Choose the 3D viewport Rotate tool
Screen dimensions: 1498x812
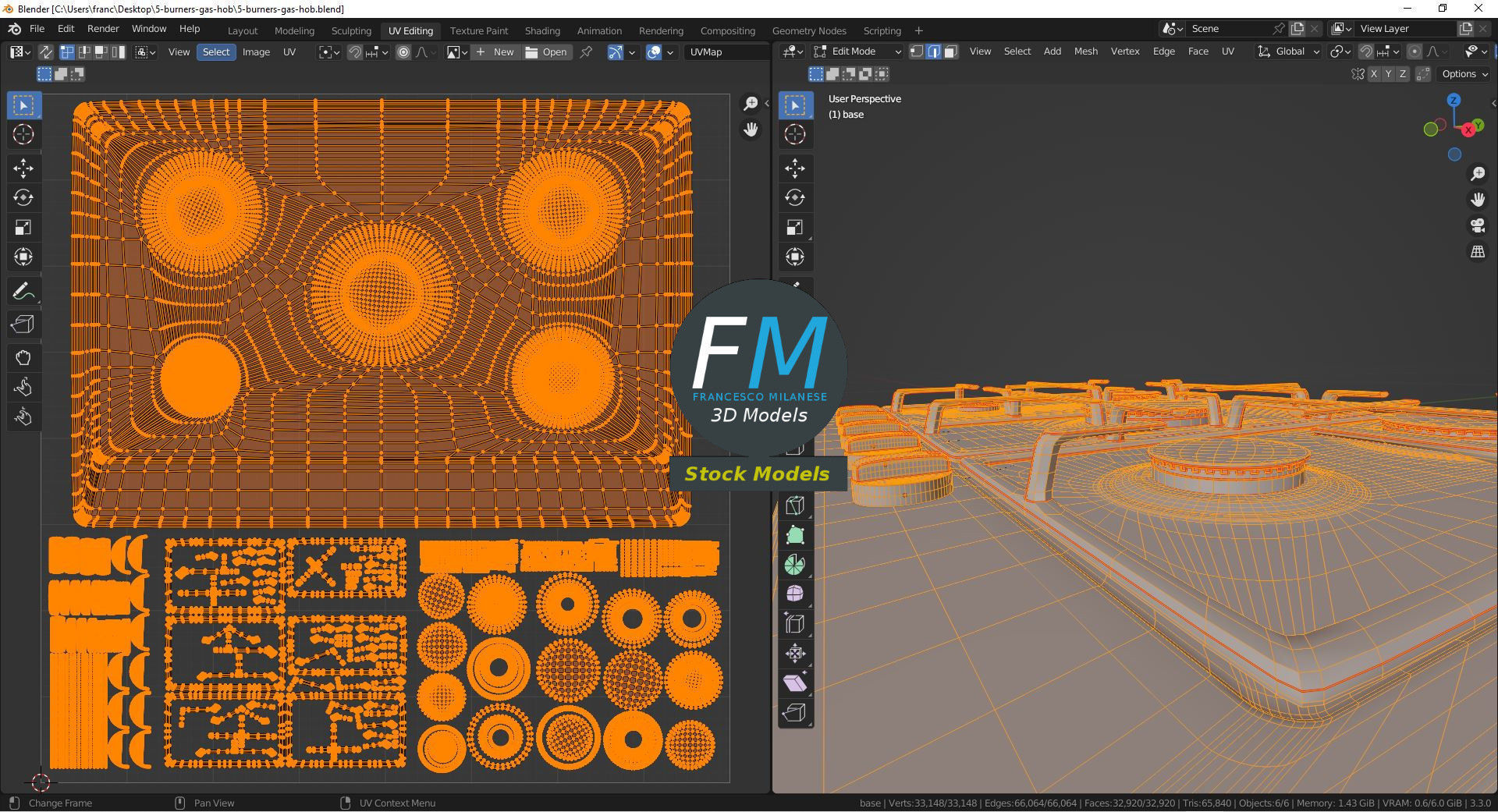coord(795,197)
